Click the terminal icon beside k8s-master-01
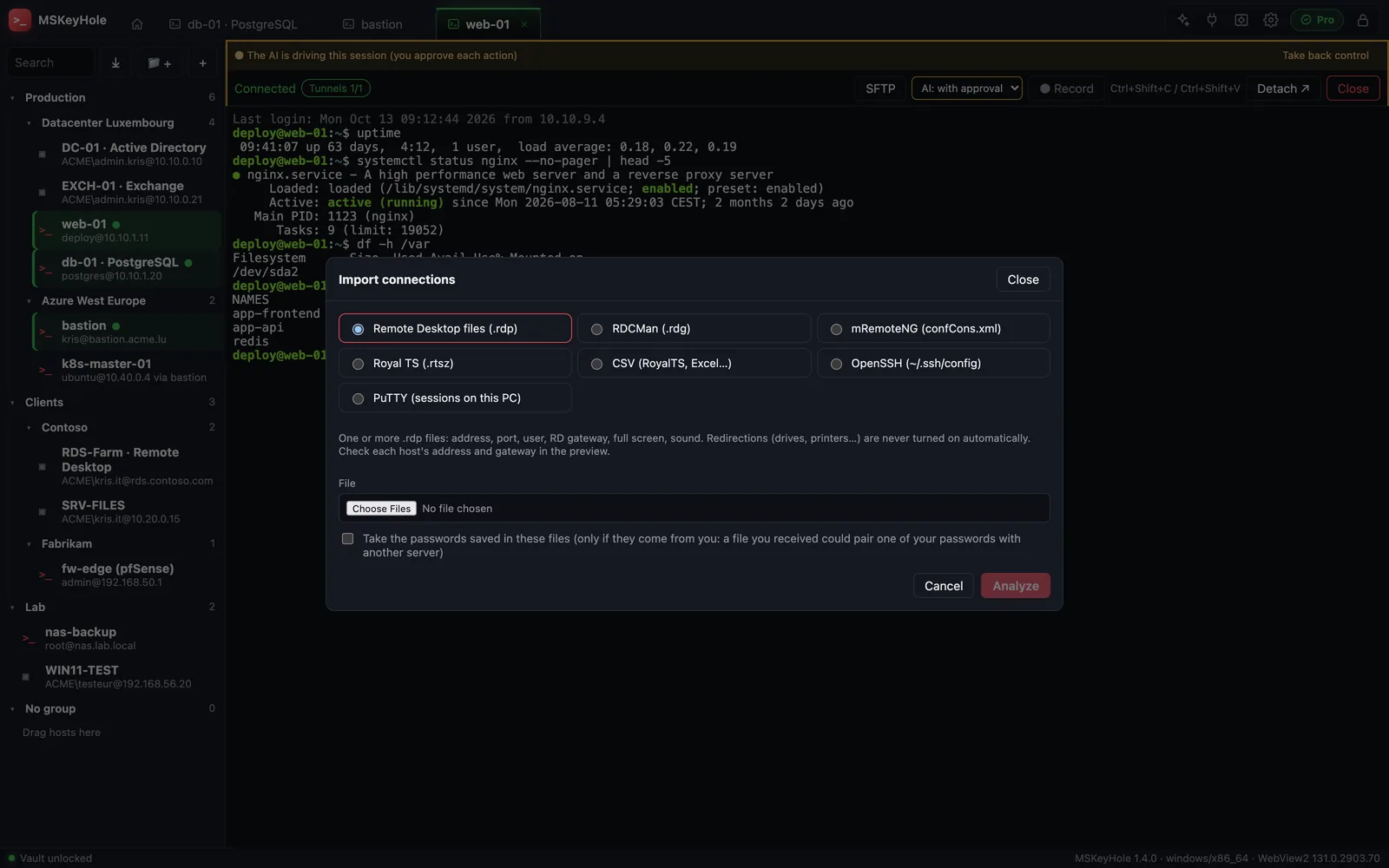 pos(44,371)
